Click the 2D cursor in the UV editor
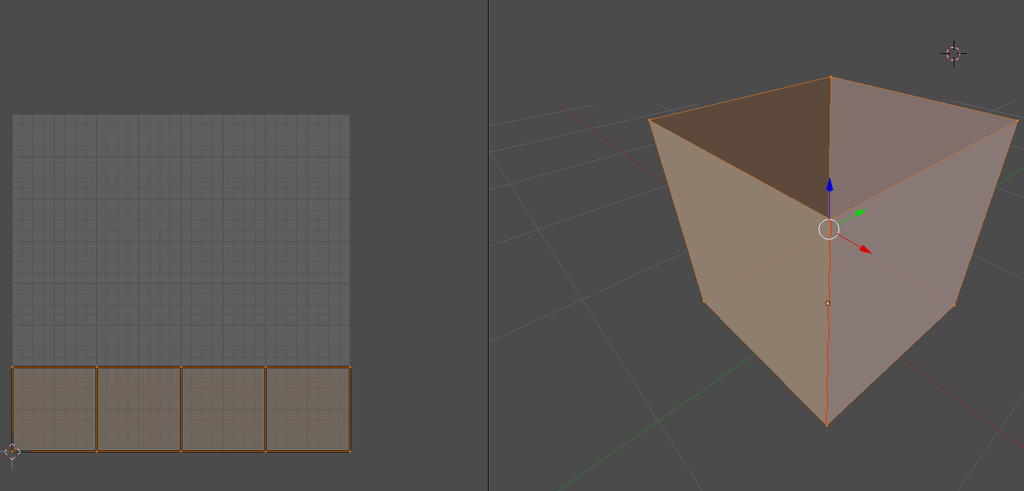This screenshot has width=1024, height=491. coord(12,451)
